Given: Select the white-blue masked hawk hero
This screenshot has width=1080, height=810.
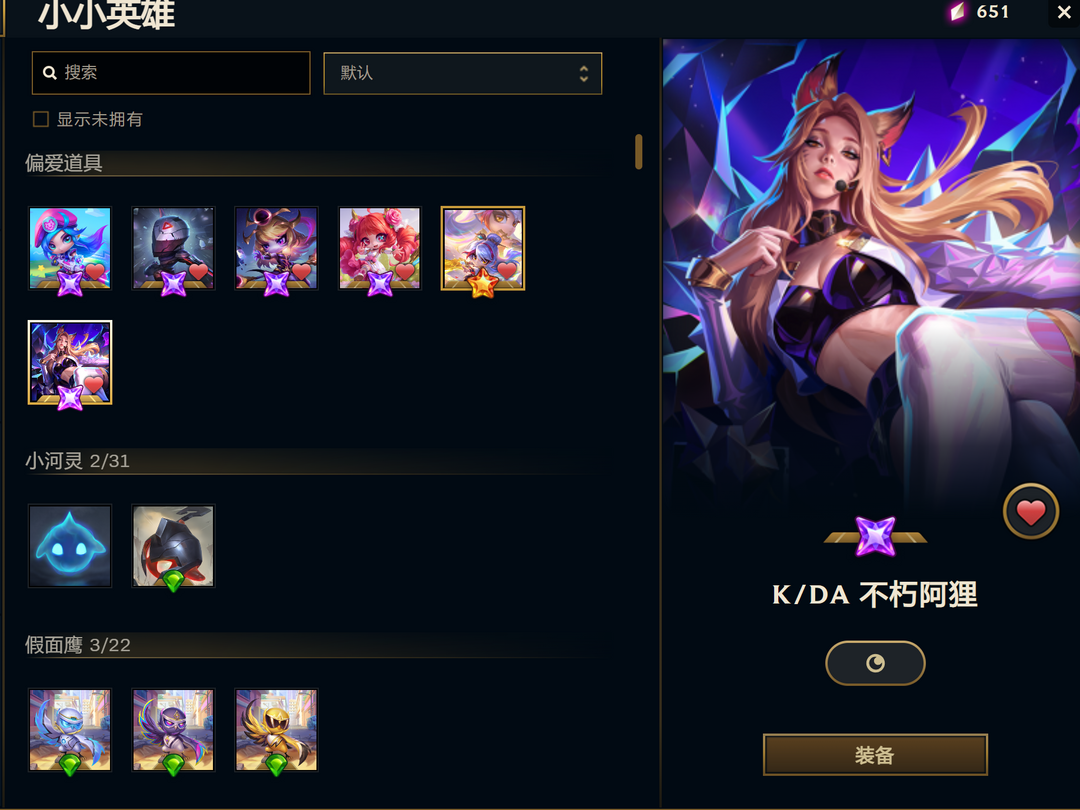Looking at the screenshot, I should [70, 730].
